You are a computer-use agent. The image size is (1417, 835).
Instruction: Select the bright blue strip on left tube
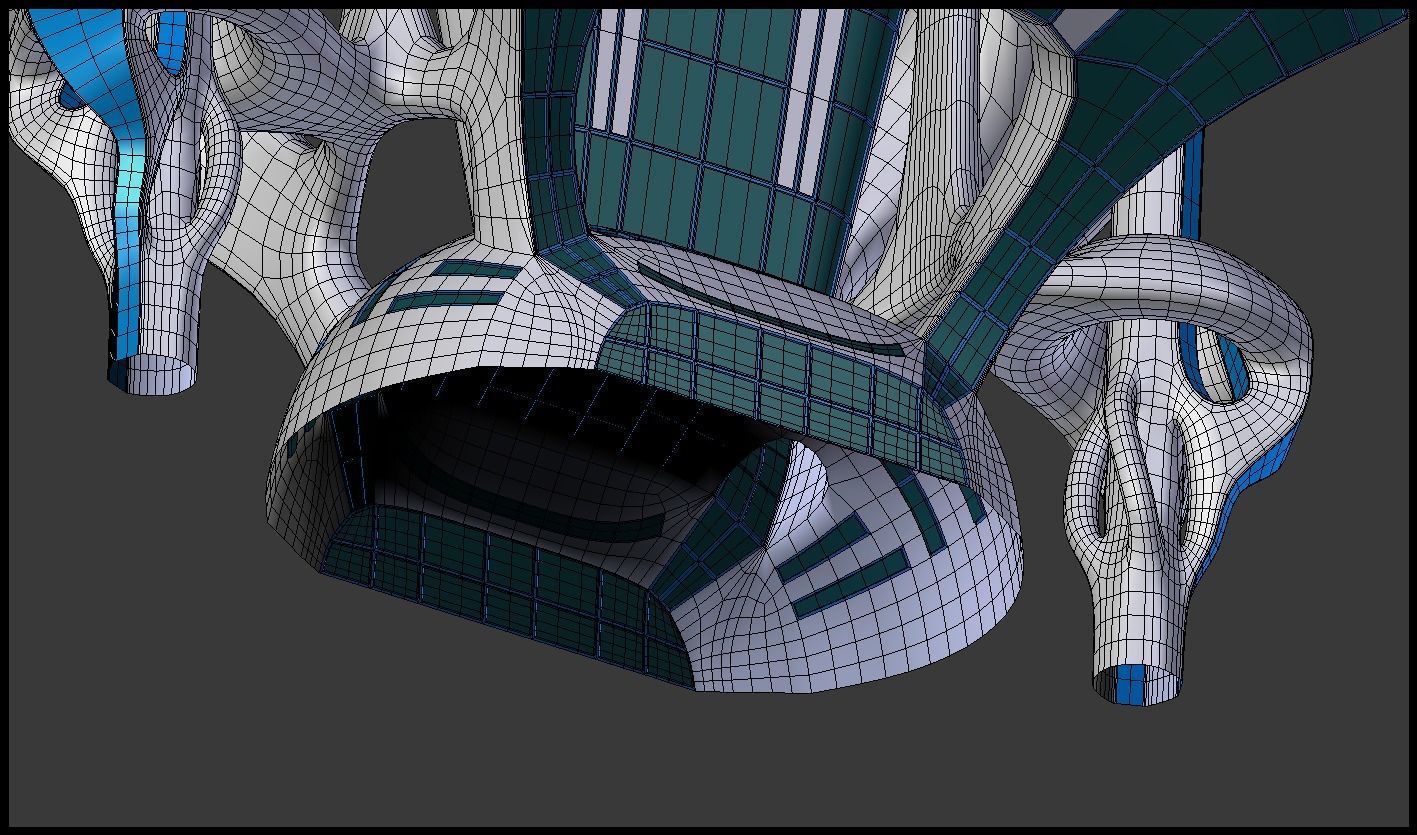[x=128, y=220]
